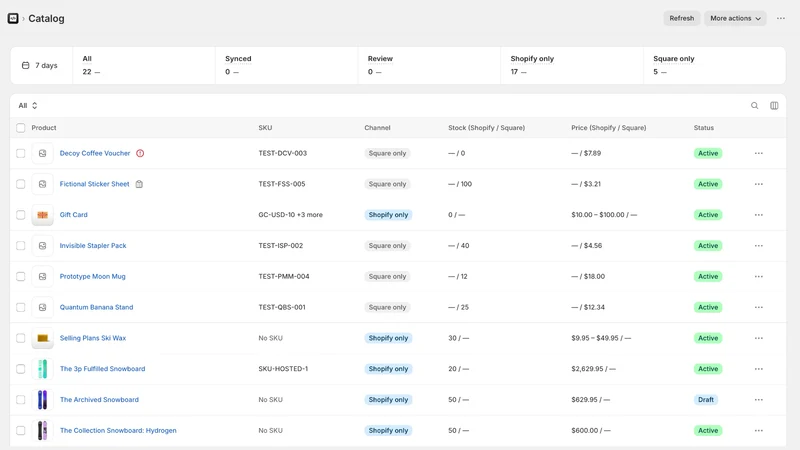Click the placeholder image icon for Fictional Sticker Sheet
This screenshot has width=800, height=450.
(42, 184)
